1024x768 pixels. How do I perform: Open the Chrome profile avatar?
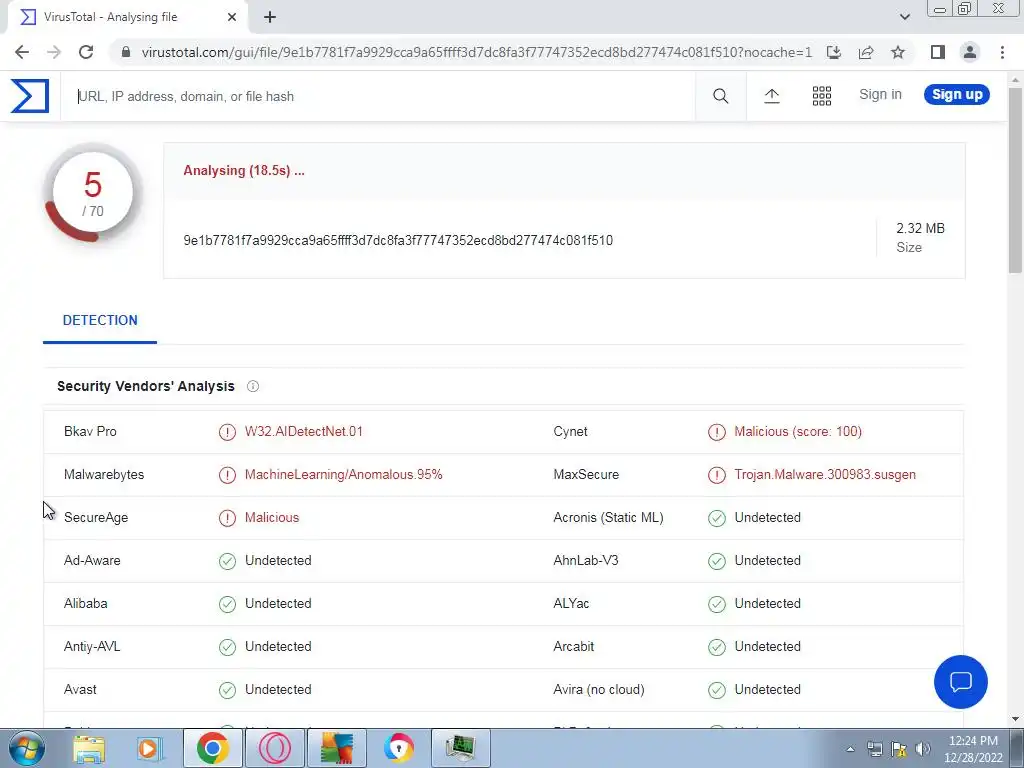(x=970, y=52)
